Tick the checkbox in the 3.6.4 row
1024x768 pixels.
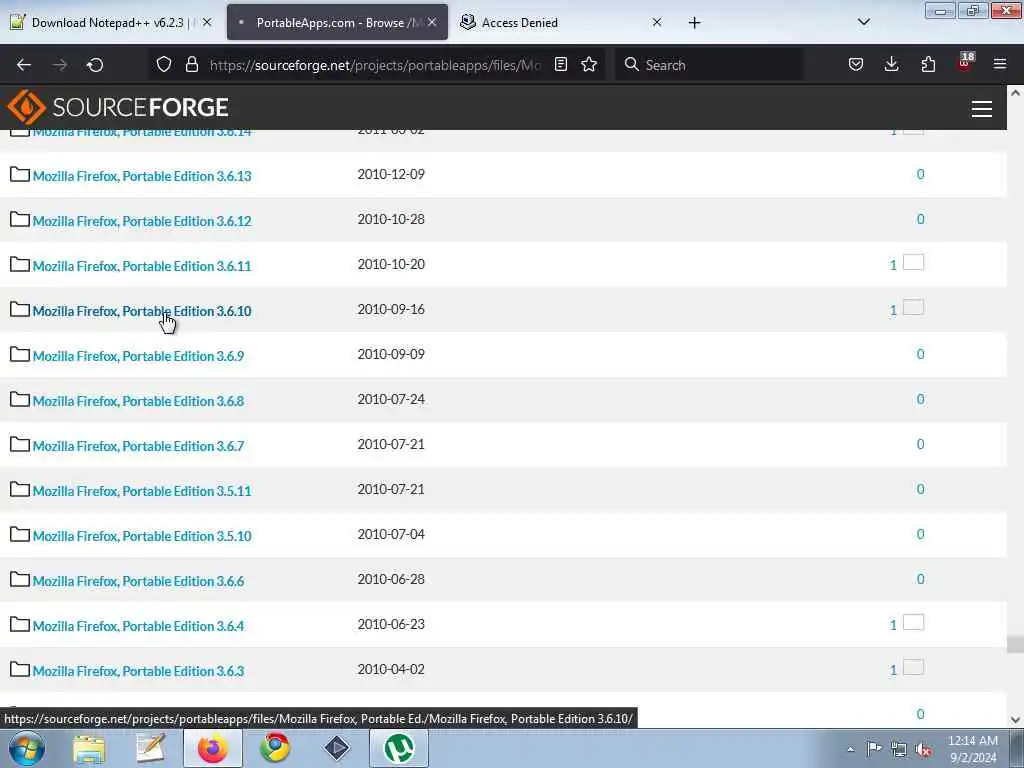click(914, 622)
